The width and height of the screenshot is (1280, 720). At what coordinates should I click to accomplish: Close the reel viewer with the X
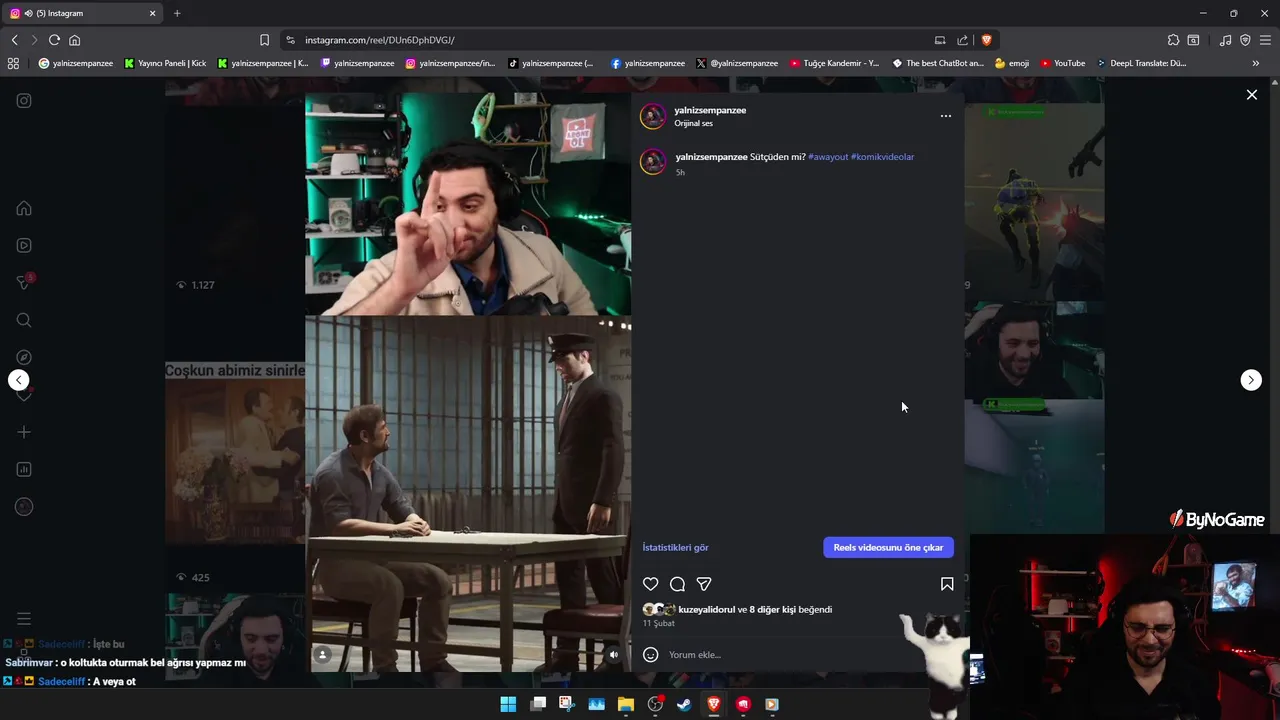[1252, 95]
